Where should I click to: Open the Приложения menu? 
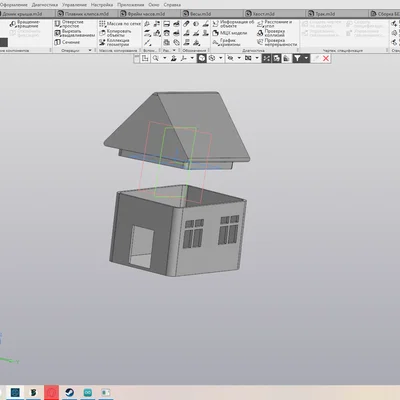tap(131, 5)
